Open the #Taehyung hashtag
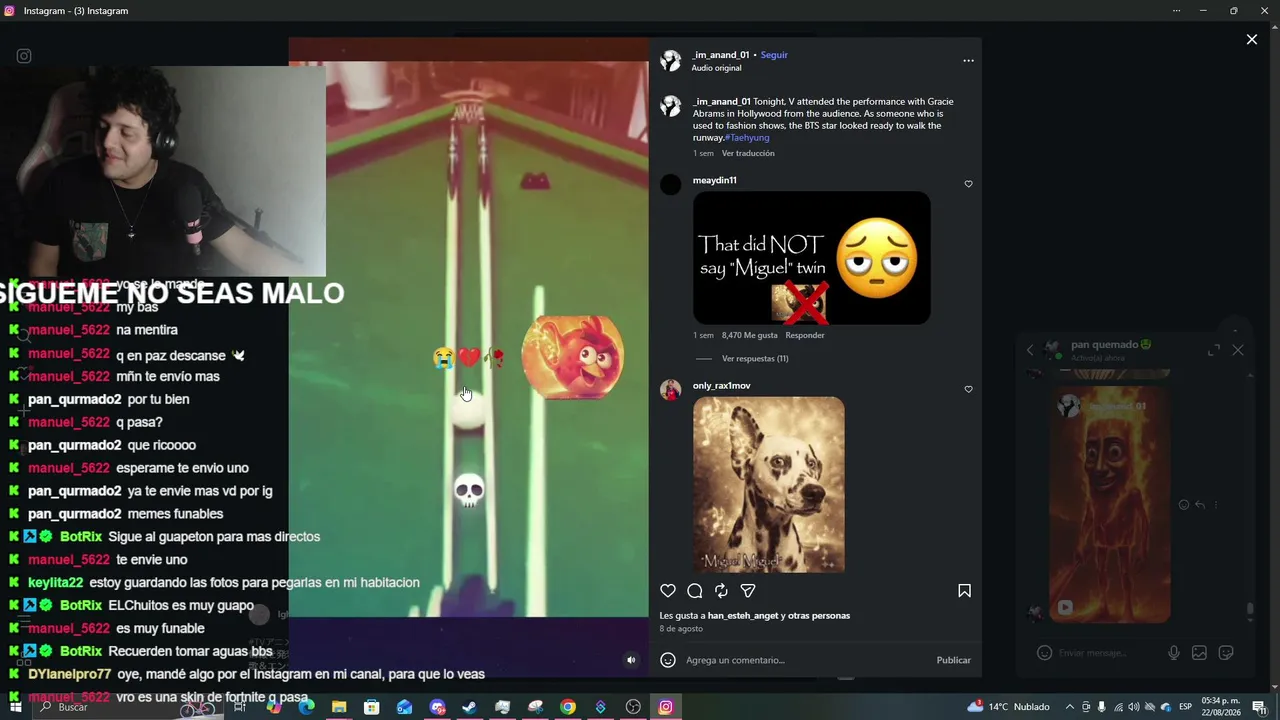Viewport: 1280px width, 720px height. (747, 138)
